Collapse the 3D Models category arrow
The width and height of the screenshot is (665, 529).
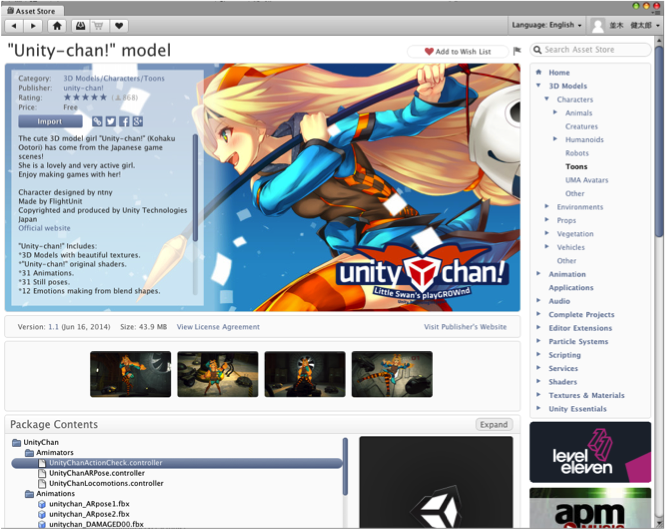click(539, 86)
